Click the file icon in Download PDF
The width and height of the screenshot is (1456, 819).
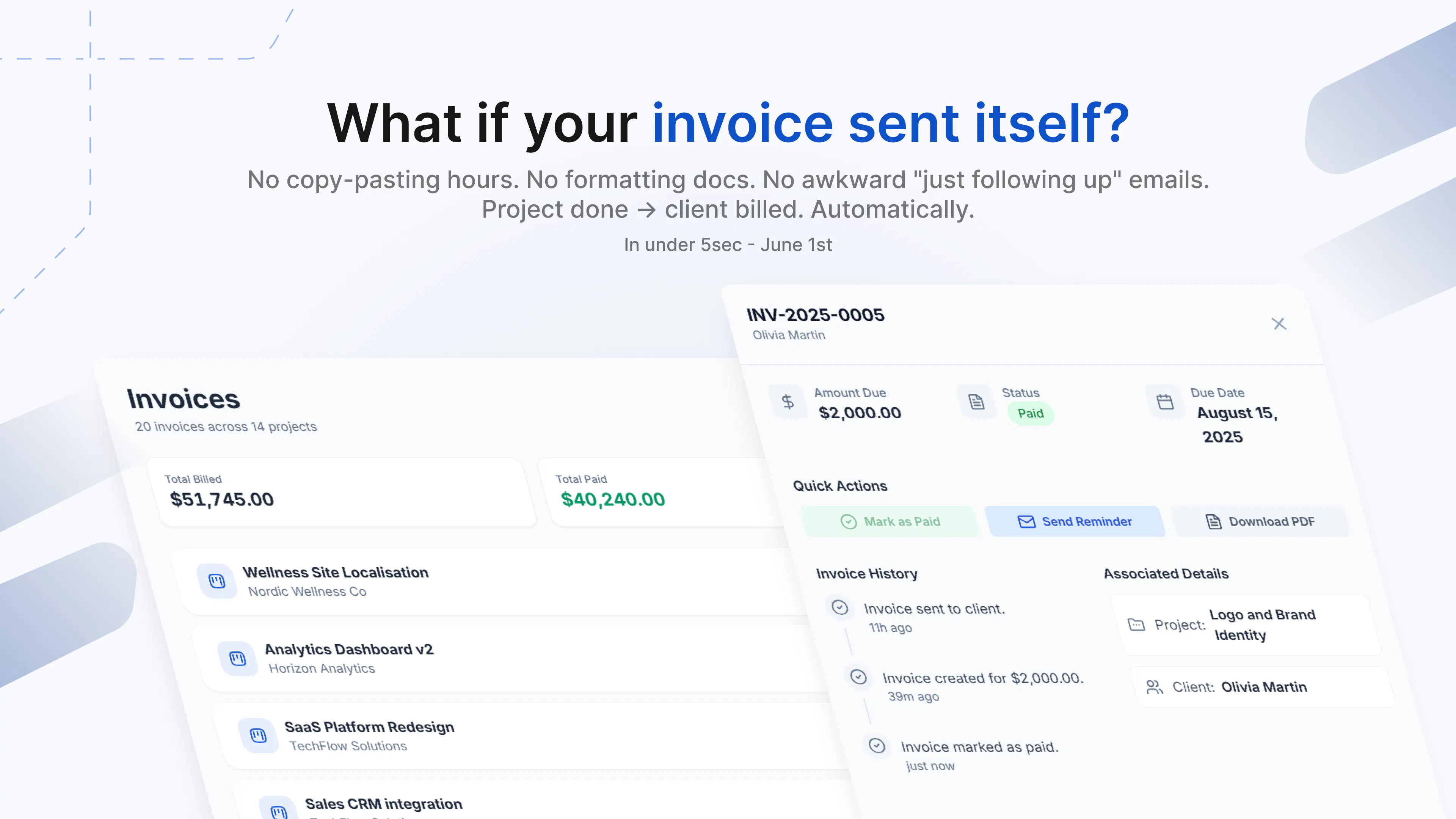tap(1213, 521)
